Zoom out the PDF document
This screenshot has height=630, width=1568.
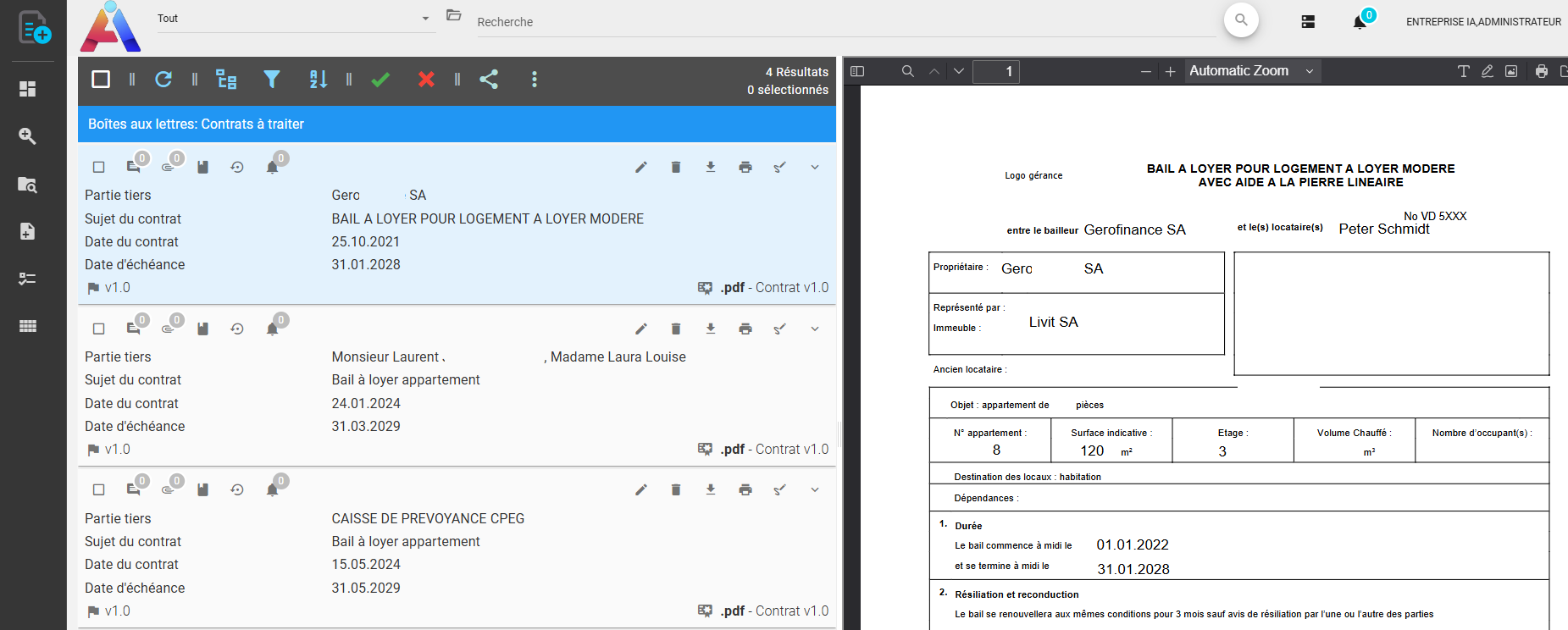pos(1146,72)
